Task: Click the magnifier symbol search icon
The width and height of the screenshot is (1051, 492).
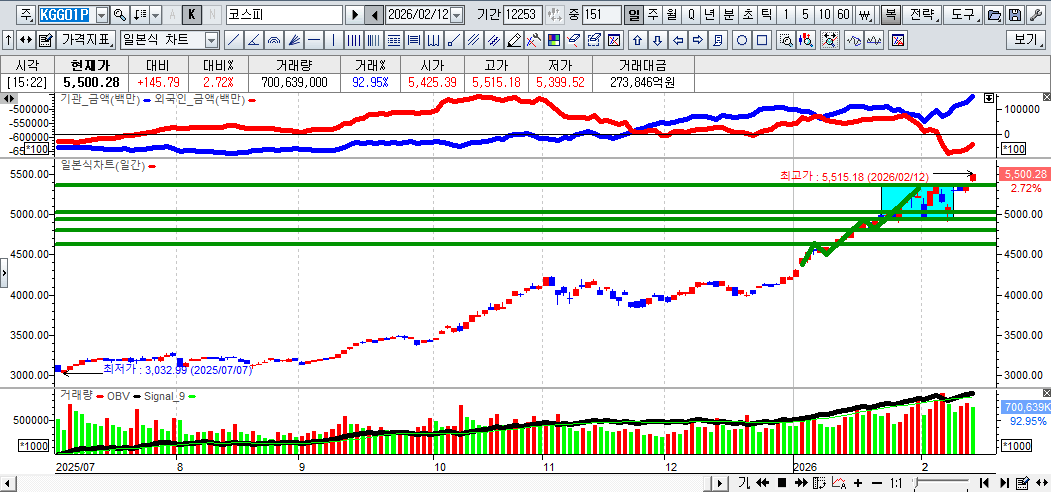Action: [120, 15]
